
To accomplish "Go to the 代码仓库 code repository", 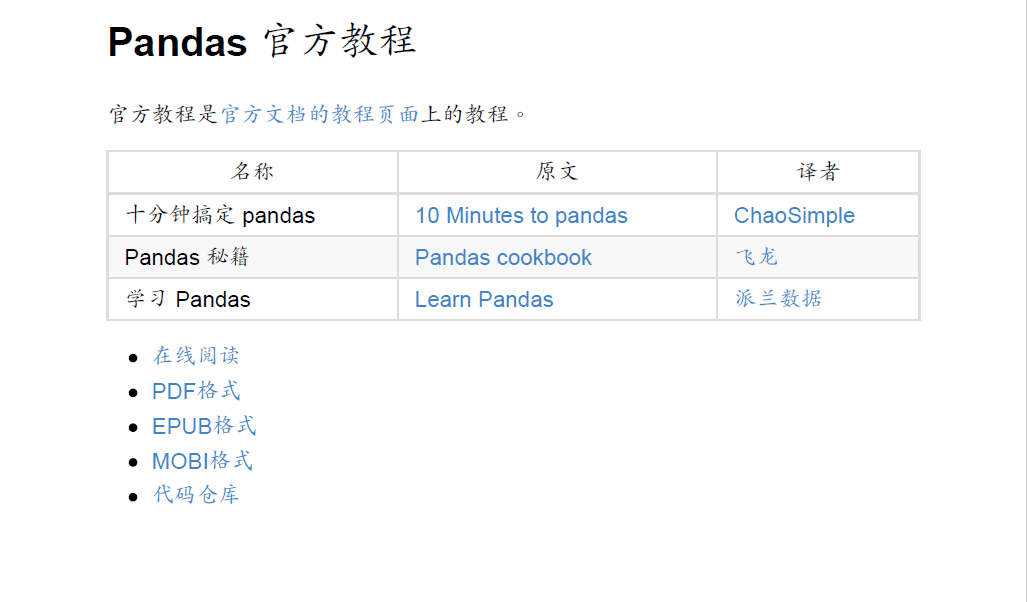I will coord(196,495).
